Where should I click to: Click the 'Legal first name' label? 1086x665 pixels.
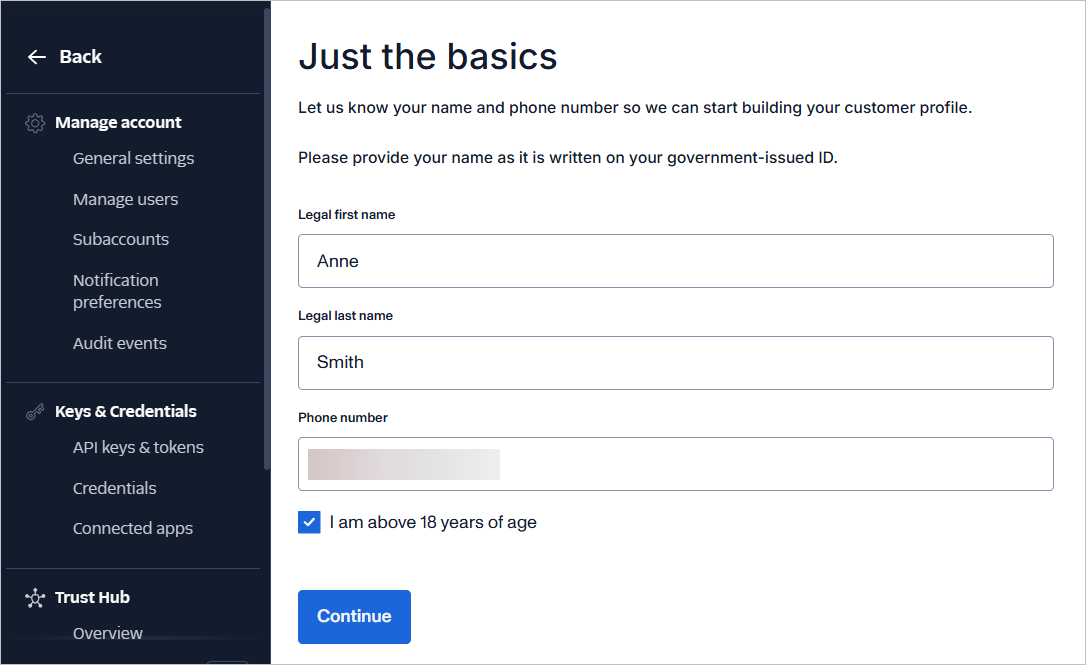pyautogui.click(x=347, y=215)
